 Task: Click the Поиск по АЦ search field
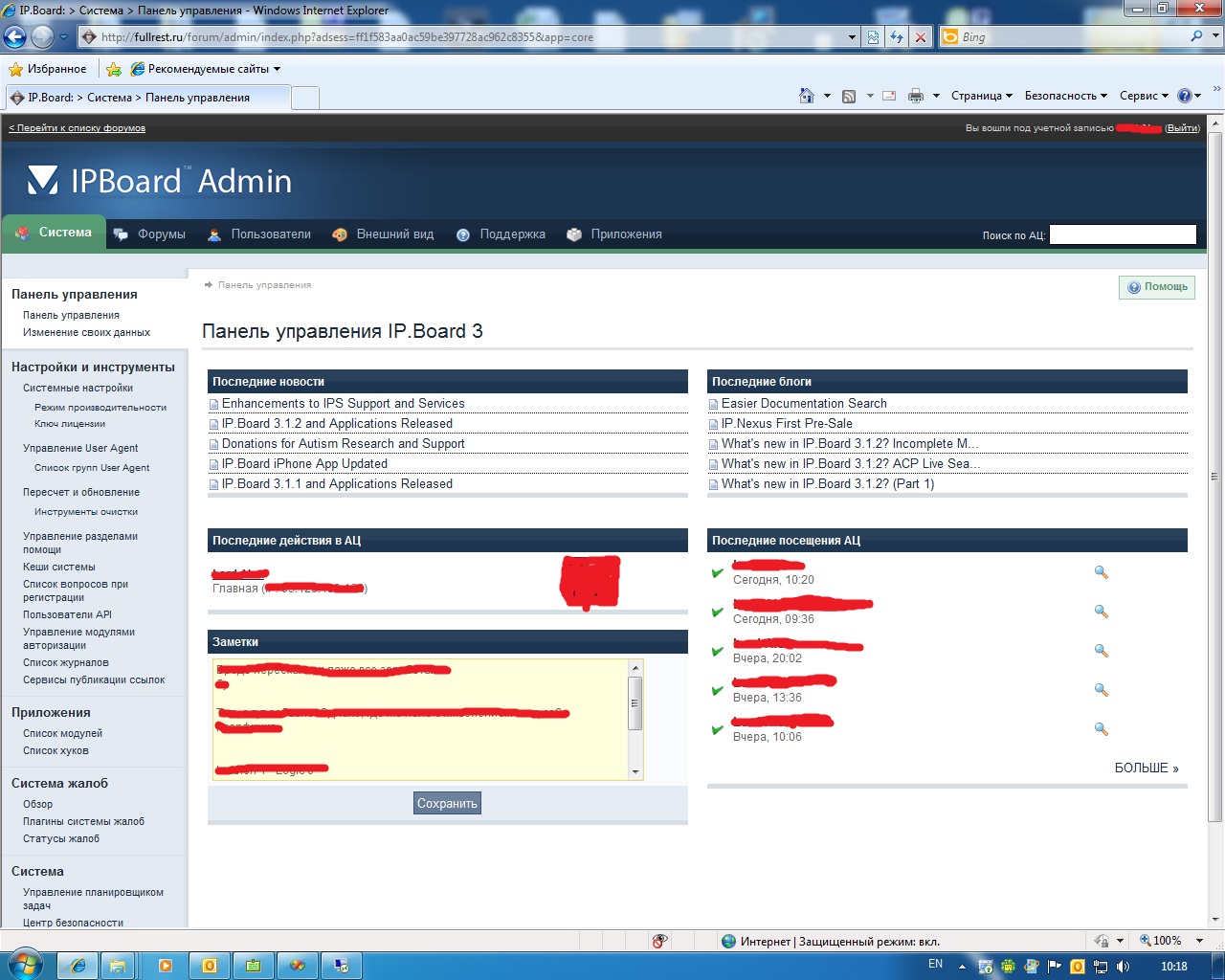click(1123, 234)
